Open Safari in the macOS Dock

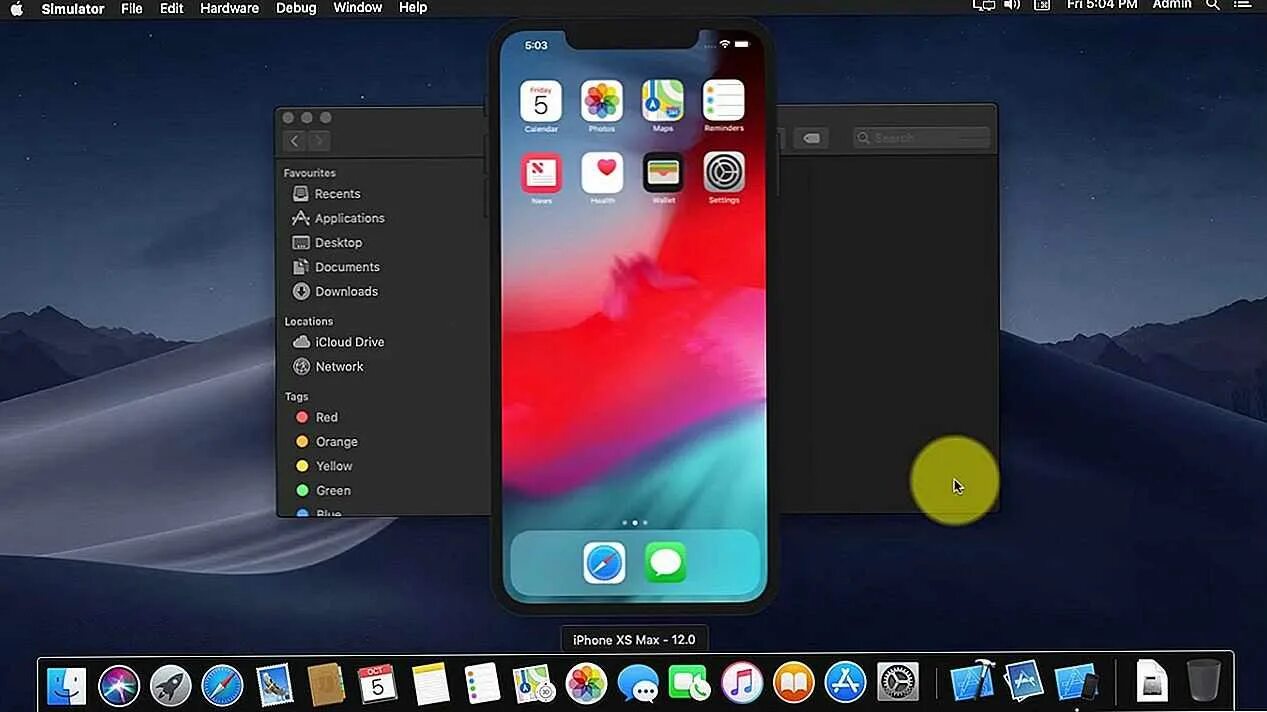(x=222, y=685)
